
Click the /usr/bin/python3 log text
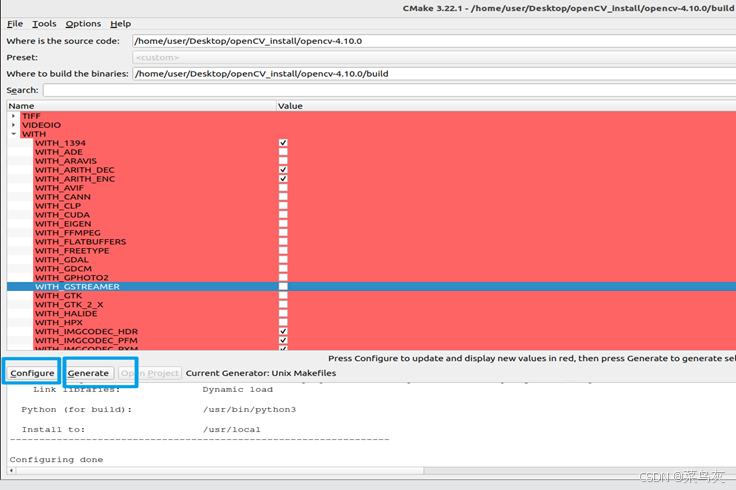(x=249, y=410)
